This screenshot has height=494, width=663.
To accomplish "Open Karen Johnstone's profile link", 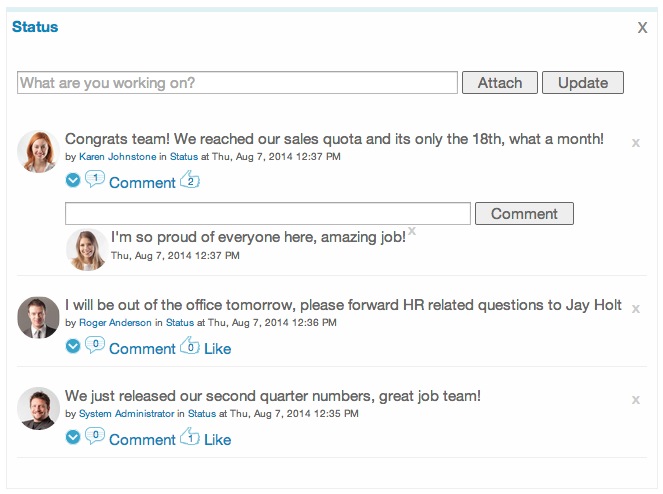I will [x=118, y=156].
